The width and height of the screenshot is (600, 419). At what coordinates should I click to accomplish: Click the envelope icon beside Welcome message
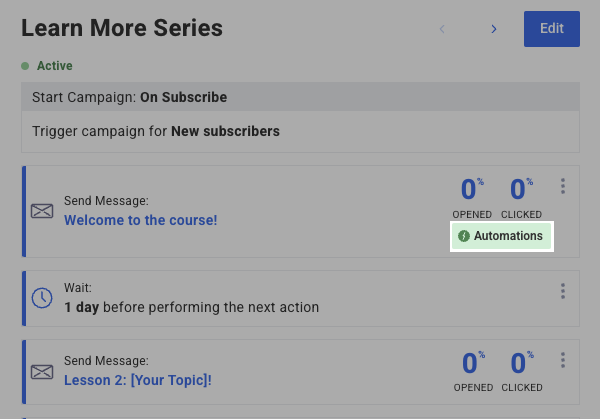tap(42, 211)
